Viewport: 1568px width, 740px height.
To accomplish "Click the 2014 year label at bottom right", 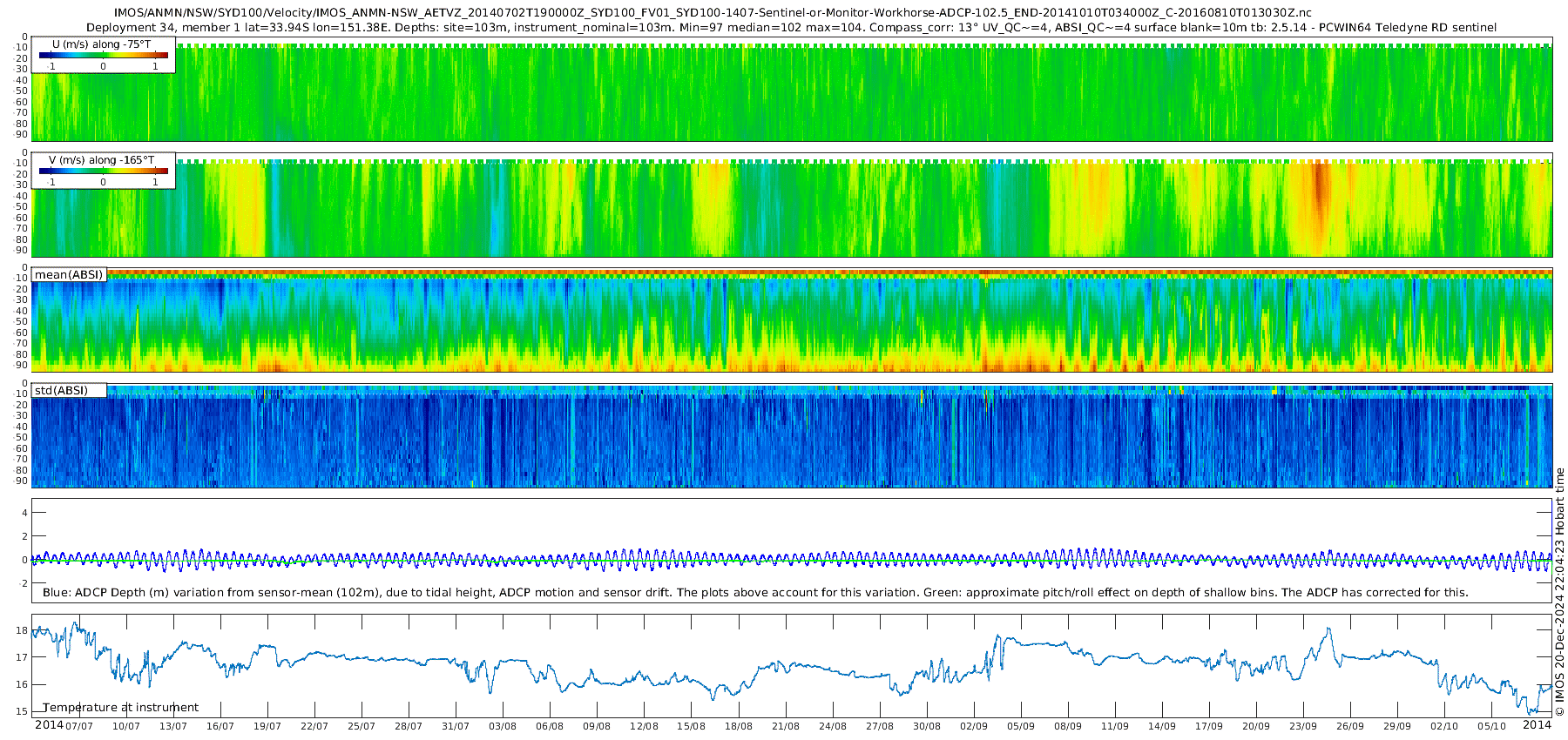I will 1537,724.
